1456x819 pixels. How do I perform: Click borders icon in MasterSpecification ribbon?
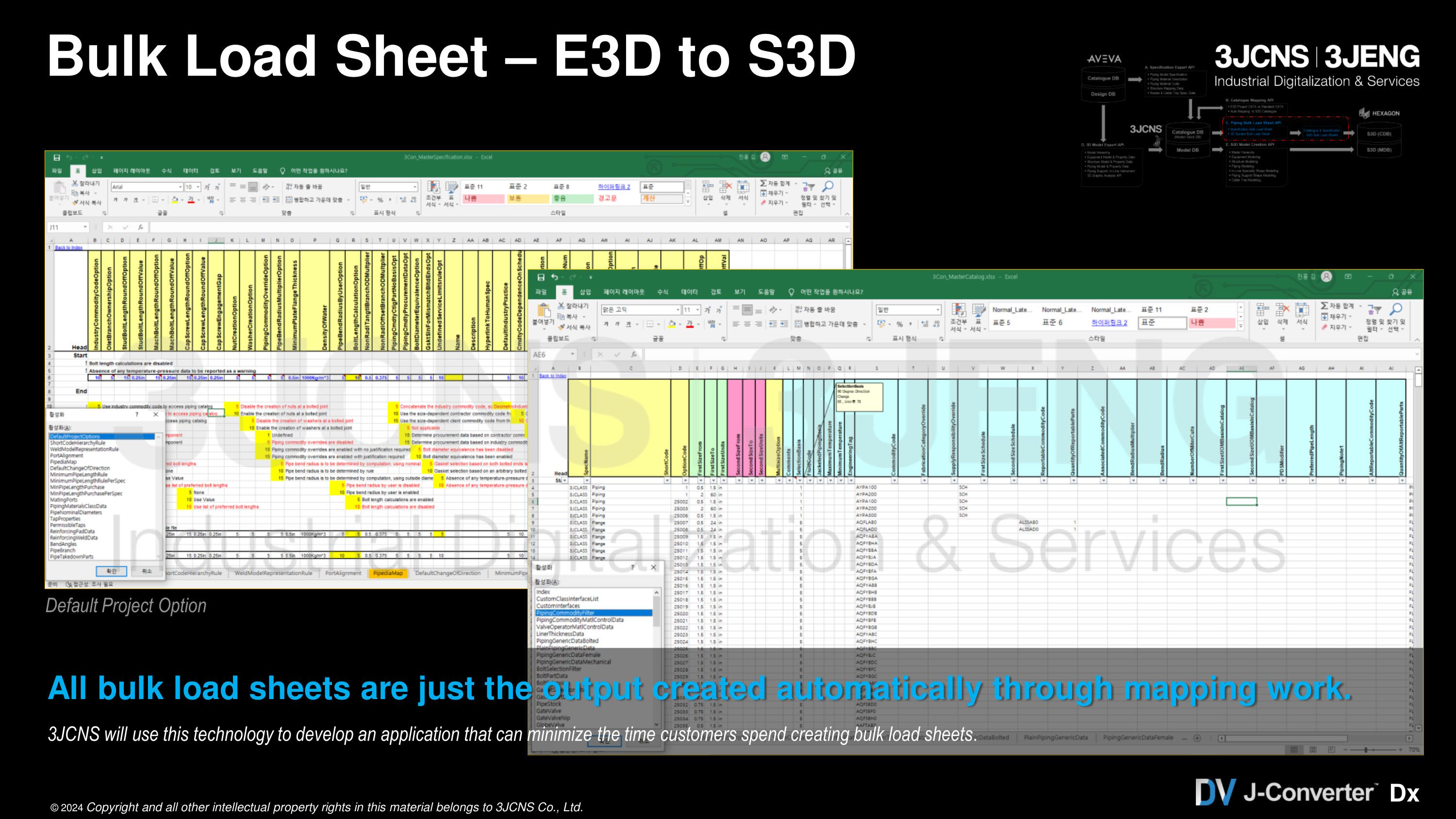pyautogui.click(x=155, y=200)
